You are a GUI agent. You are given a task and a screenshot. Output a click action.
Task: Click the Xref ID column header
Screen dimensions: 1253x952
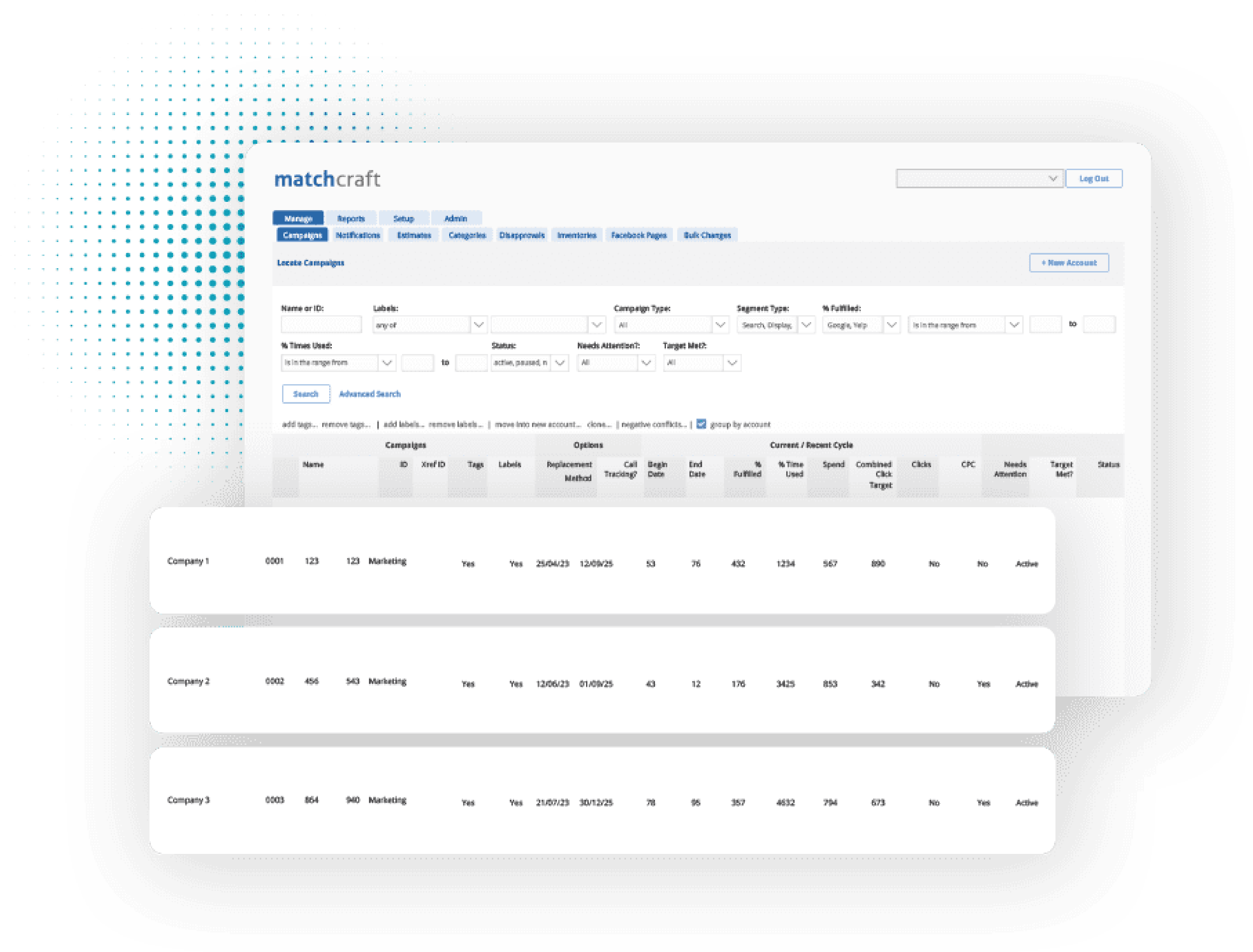click(x=433, y=465)
